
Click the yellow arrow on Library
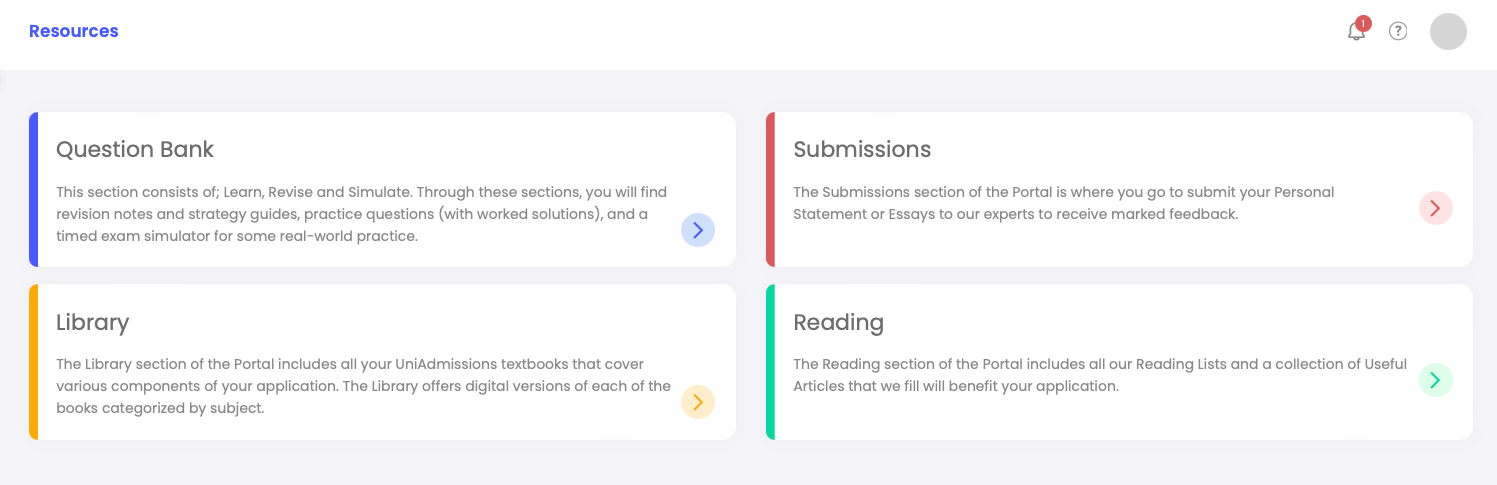pos(698,402)
